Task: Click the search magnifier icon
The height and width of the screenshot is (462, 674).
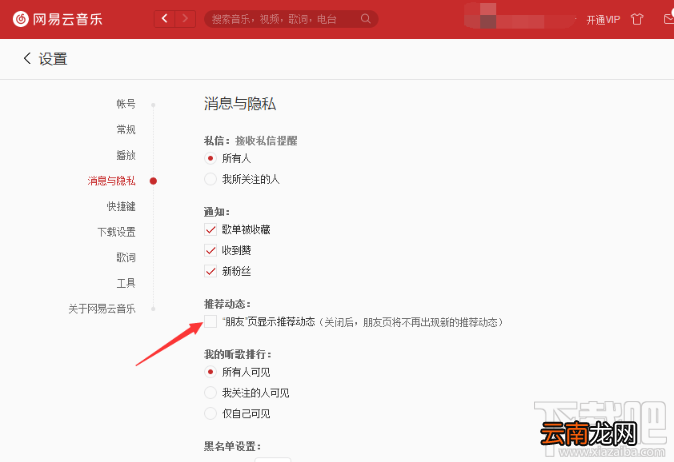Action: pos(366,19)
